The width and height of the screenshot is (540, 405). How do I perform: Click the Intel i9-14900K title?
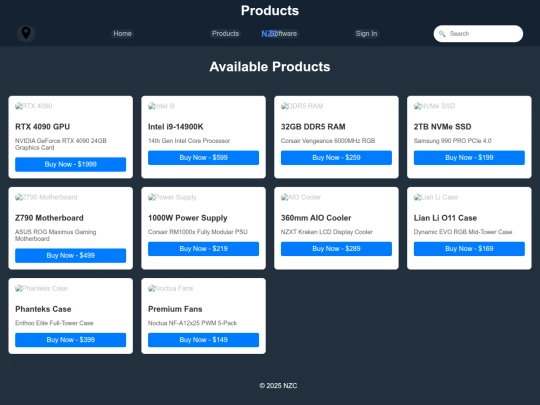(176, 127)
